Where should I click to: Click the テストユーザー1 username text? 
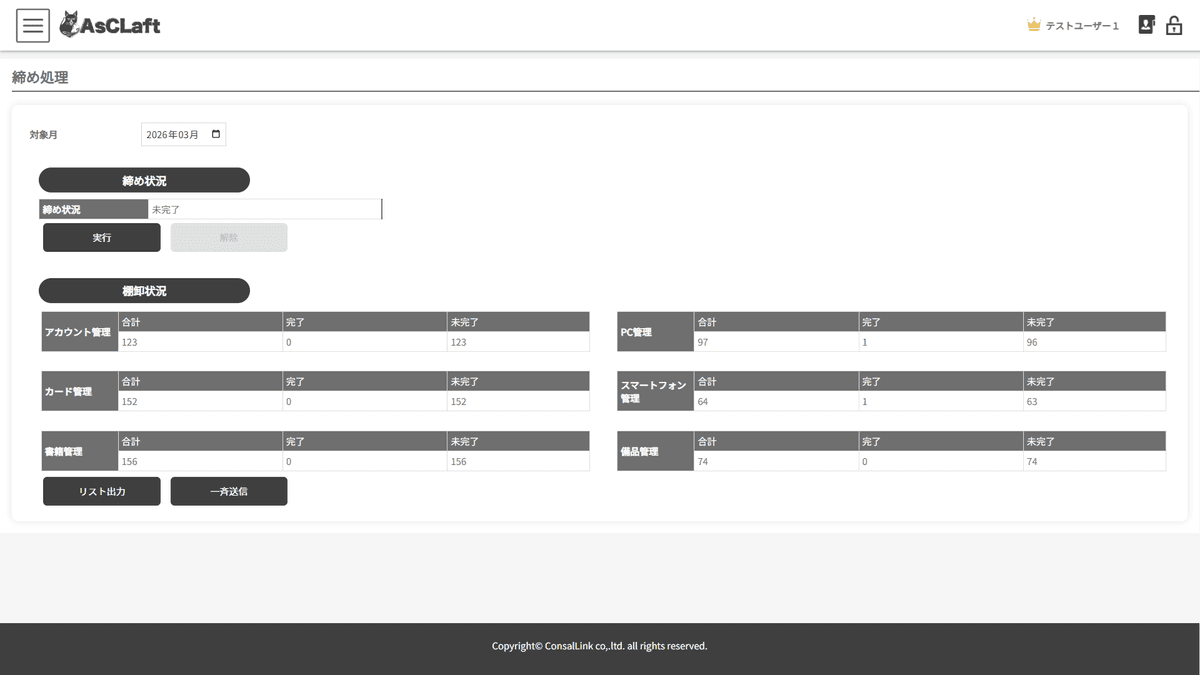click(x=1082, y=26)
